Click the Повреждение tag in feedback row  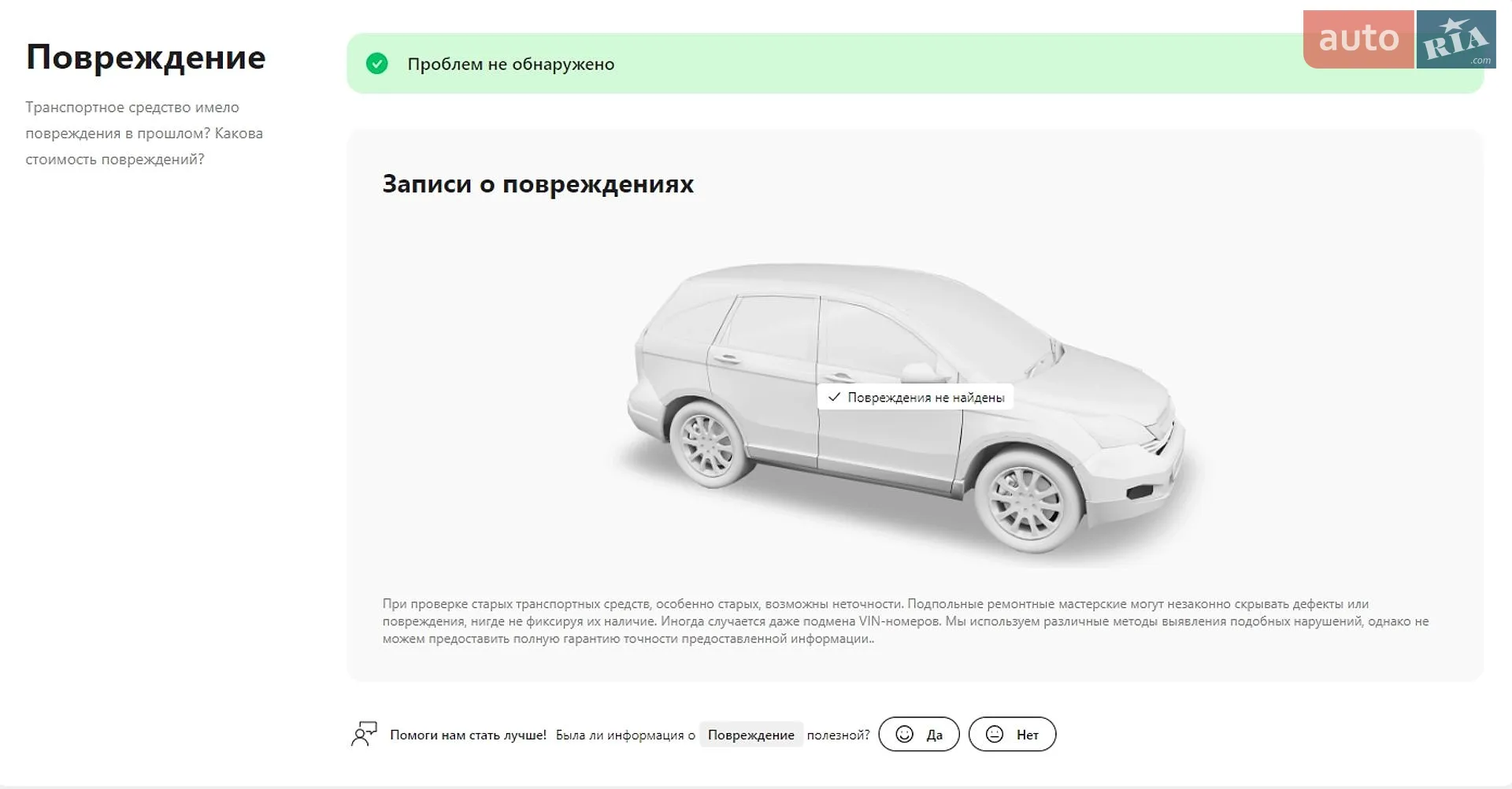pos(750,735)
